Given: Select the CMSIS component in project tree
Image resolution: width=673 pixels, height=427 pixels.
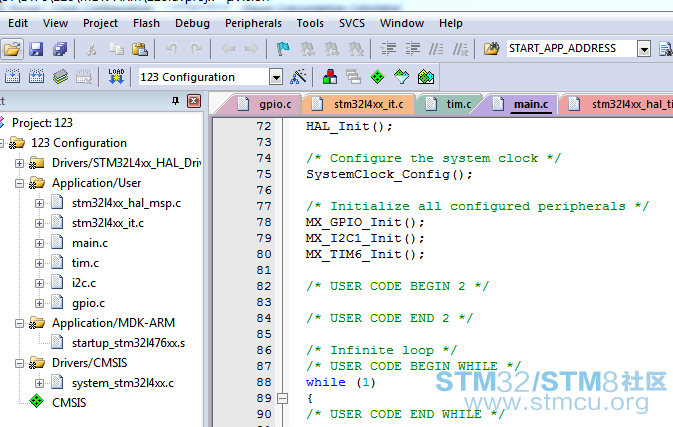Looking at the screenshot, I should [69, 403].
